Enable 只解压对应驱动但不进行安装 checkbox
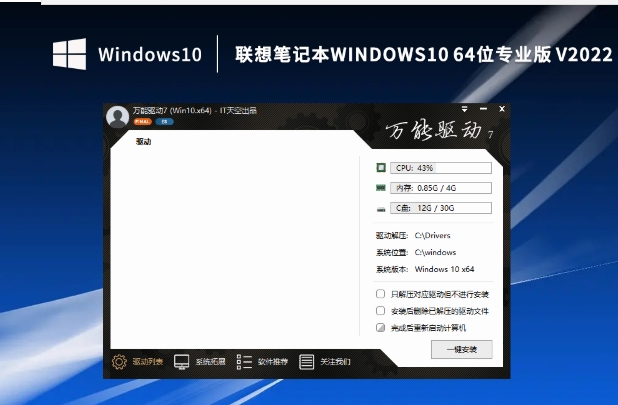 tap(380, 294)
